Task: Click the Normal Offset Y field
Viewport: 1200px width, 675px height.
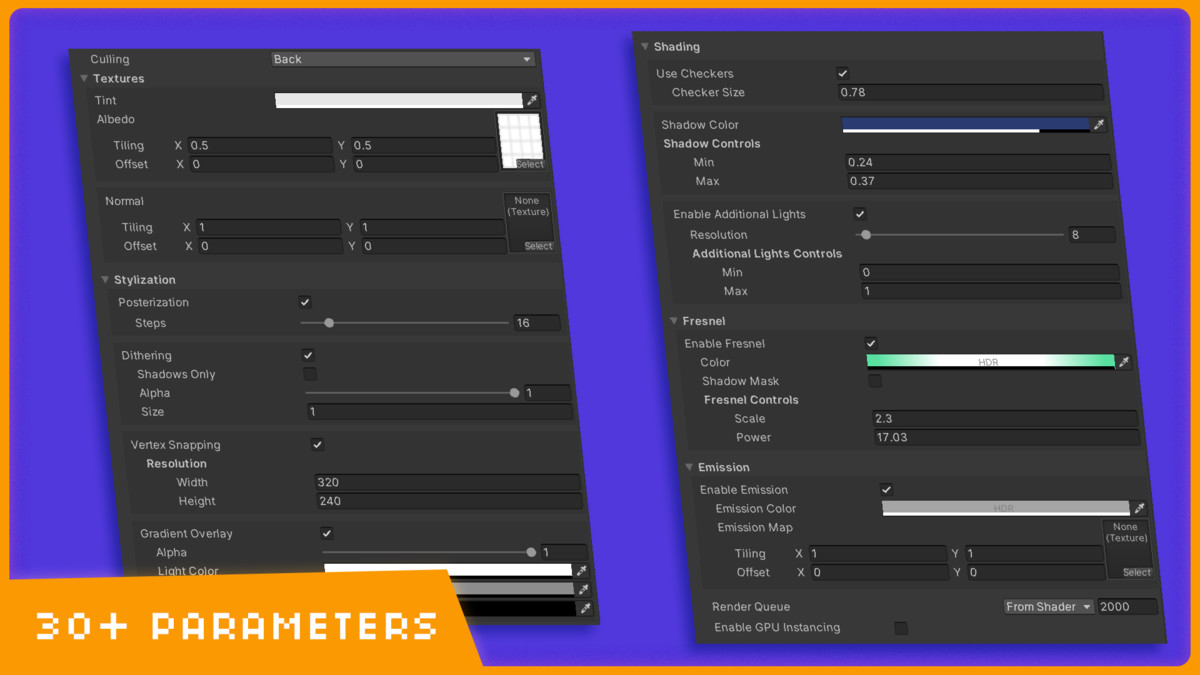Action: point(435,246)
